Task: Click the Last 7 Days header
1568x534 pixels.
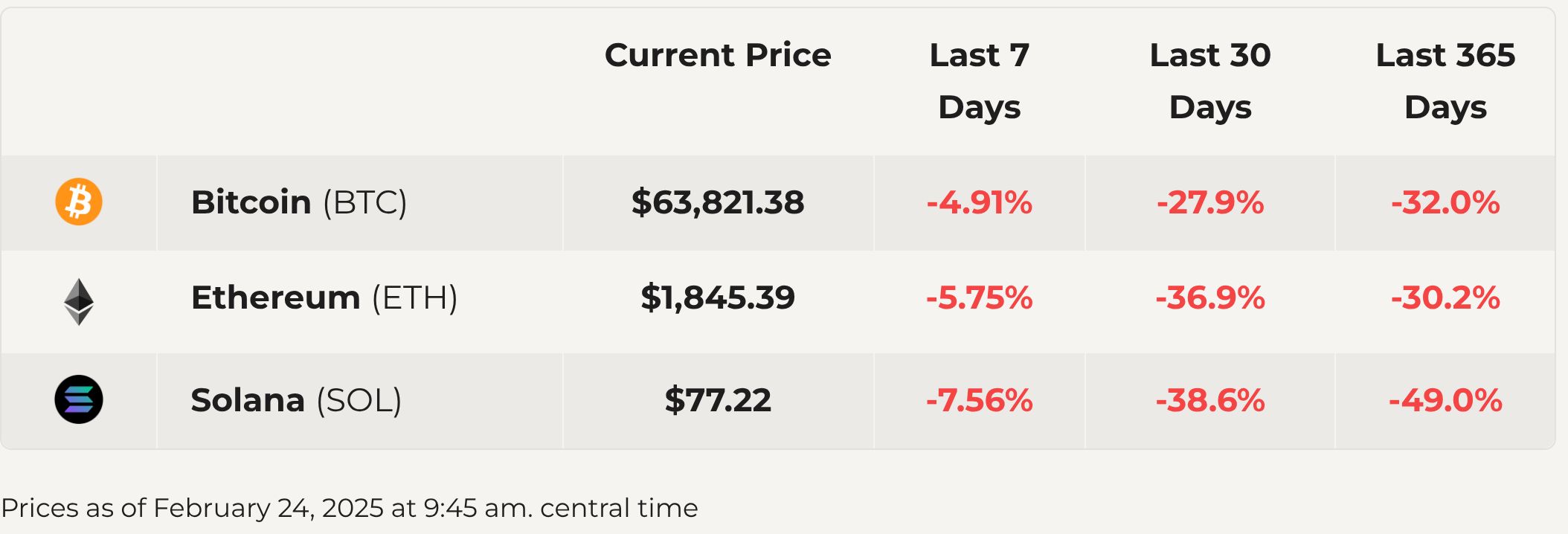Action: [x=979, y=80]
